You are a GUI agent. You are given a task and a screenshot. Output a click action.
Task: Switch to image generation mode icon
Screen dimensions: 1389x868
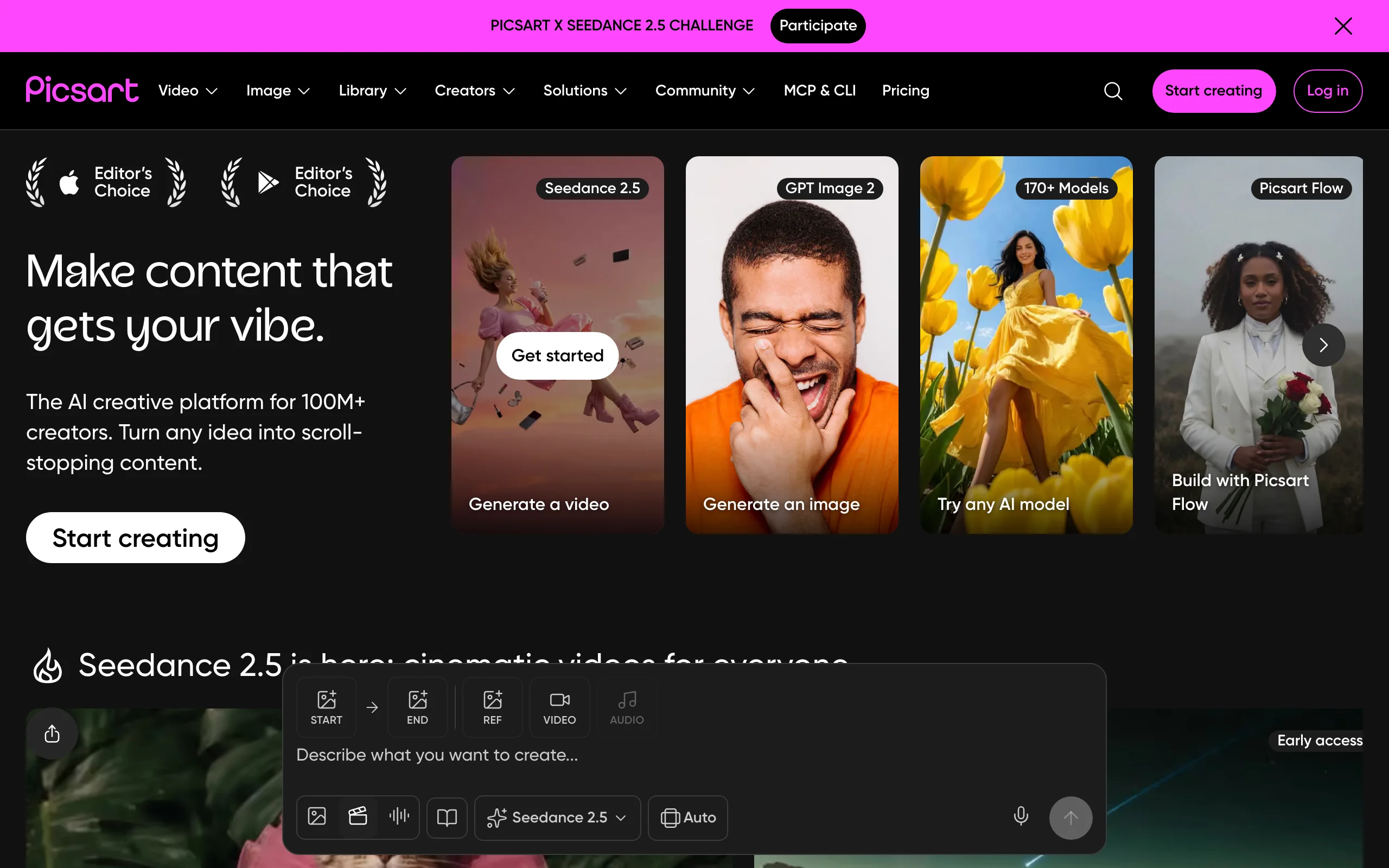pyautogui.click(x=317, y=816)
